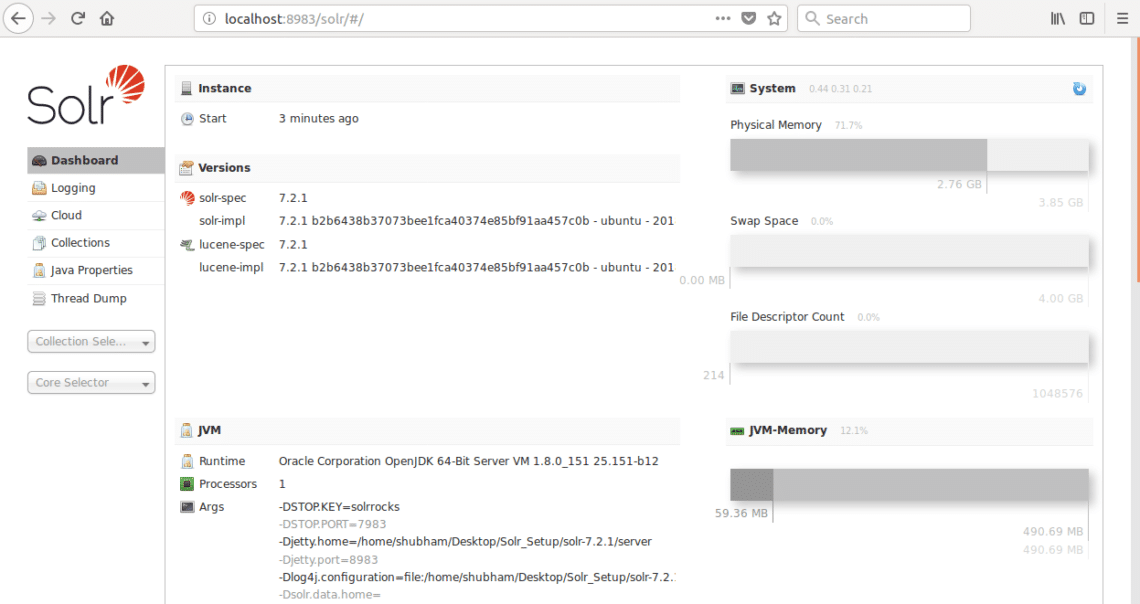1140x604 pixels.
Task: Click the lucene-spec version 7.2.1
Action: point(293,245)
